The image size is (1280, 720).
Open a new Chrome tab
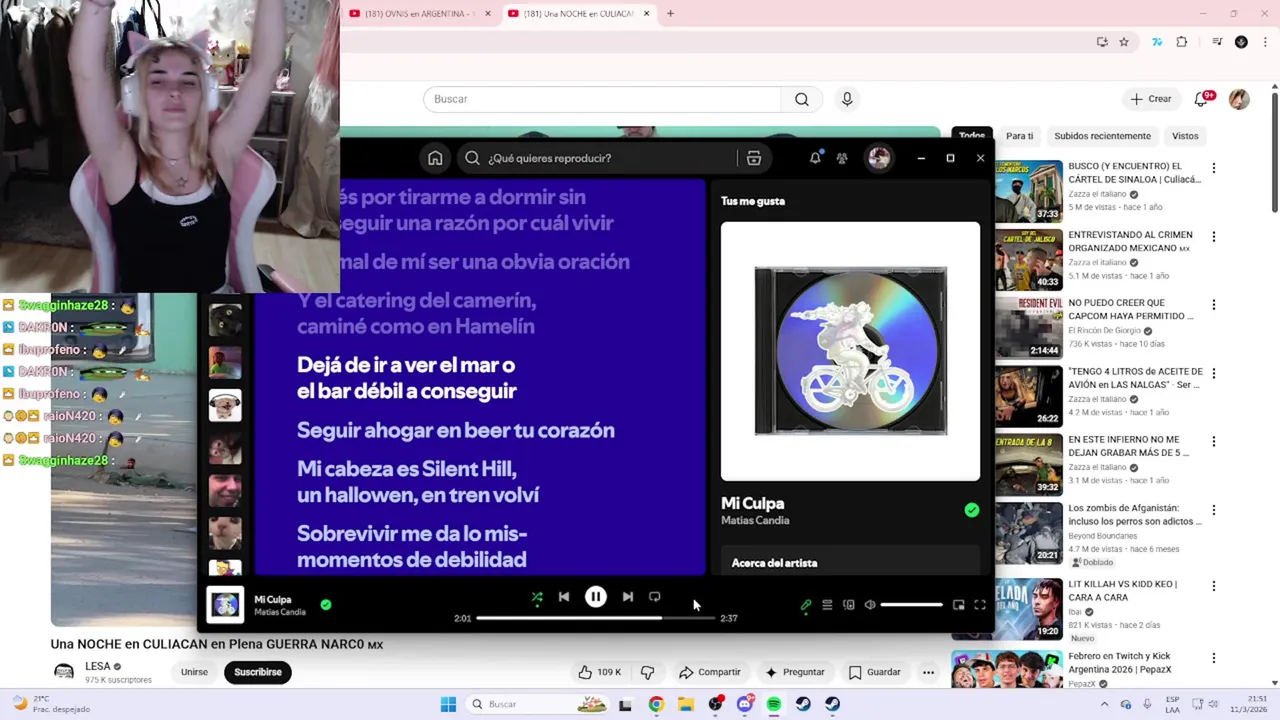(x=670, y=14)
